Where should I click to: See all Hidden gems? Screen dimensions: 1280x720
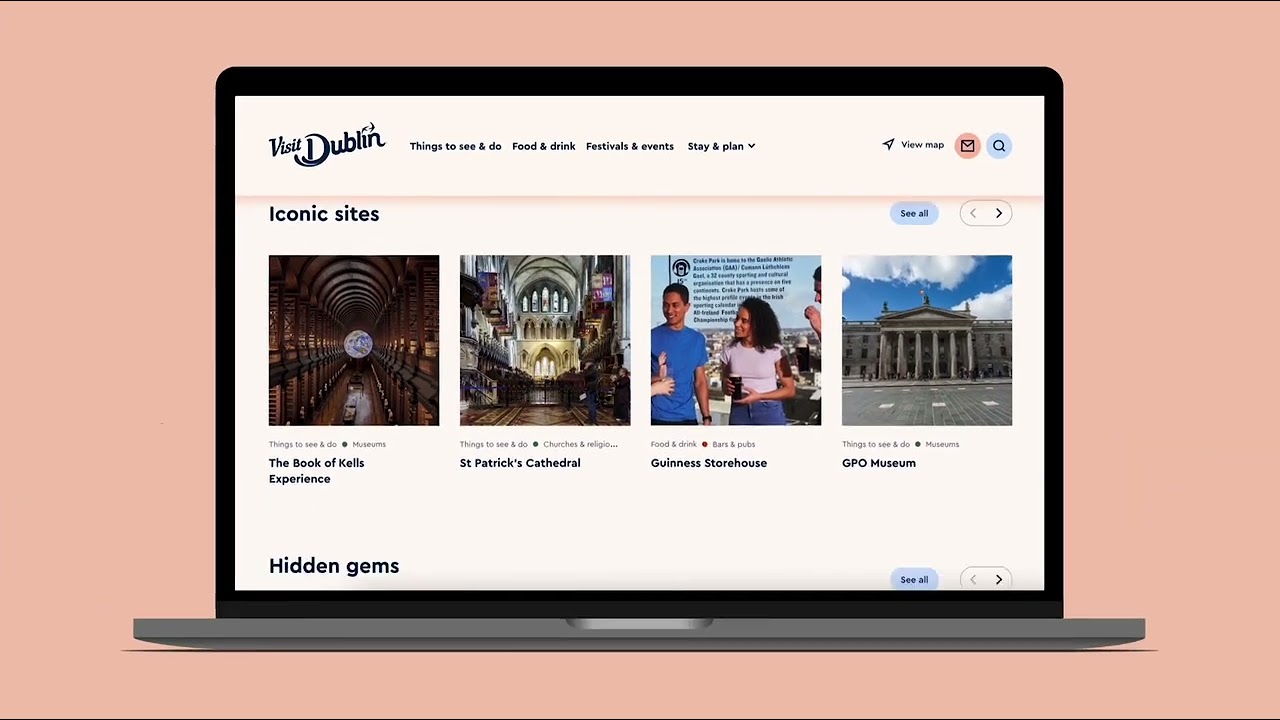(x=914, y=579)
